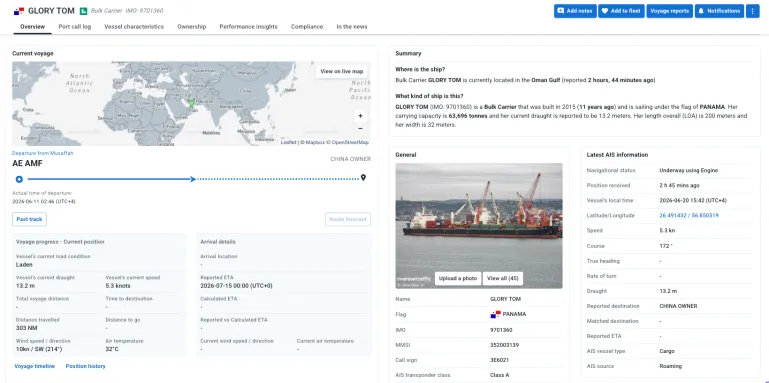Click the CHINA OWNER destination label above voyage line
Viewport: 769px width, 383px height.
coord(350,159)
